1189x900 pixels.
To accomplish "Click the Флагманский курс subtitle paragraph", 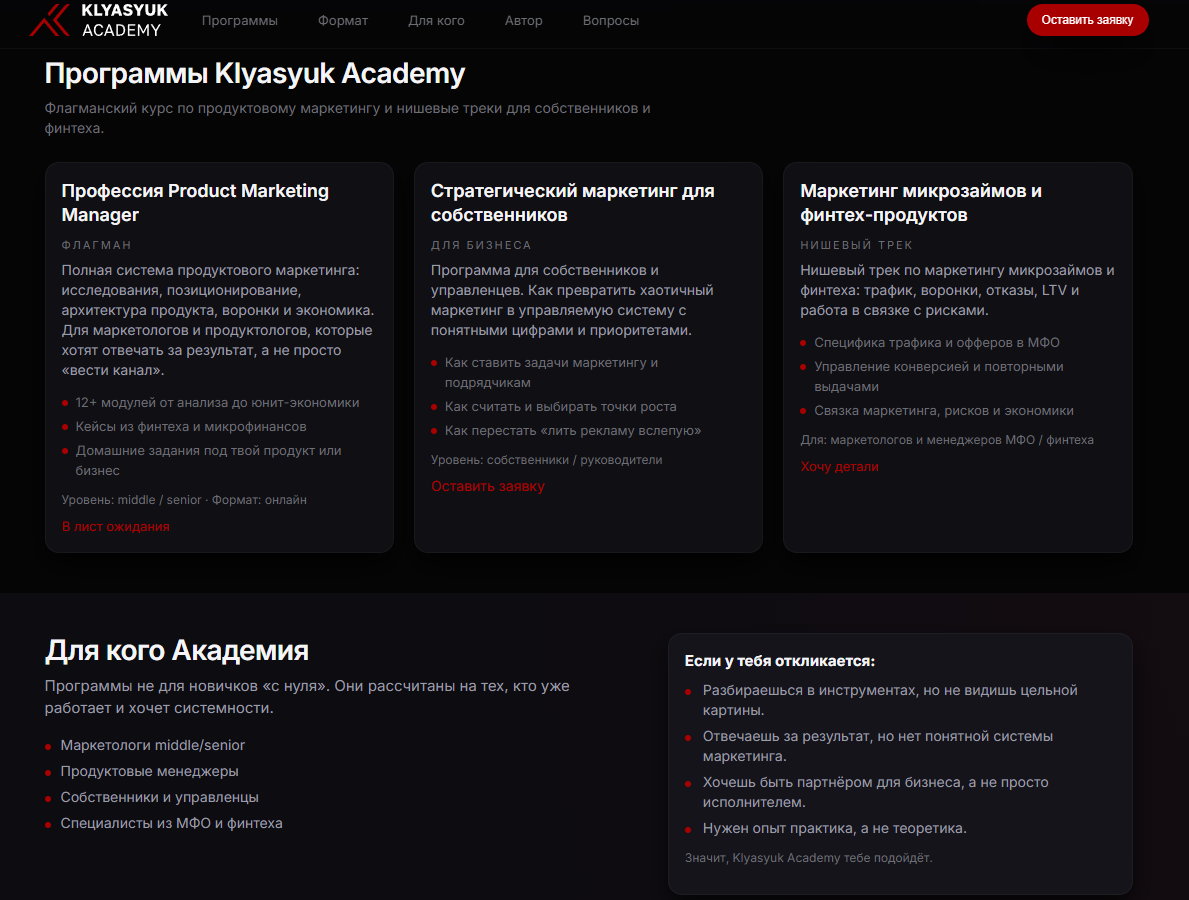I will pyautogui.click(x=347, y=118).
